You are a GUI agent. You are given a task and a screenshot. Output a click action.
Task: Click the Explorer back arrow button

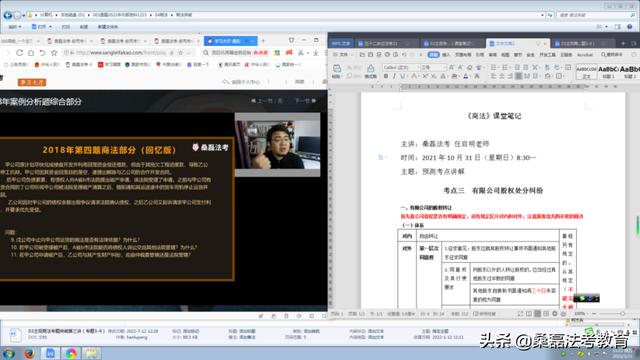pos(7,15)
